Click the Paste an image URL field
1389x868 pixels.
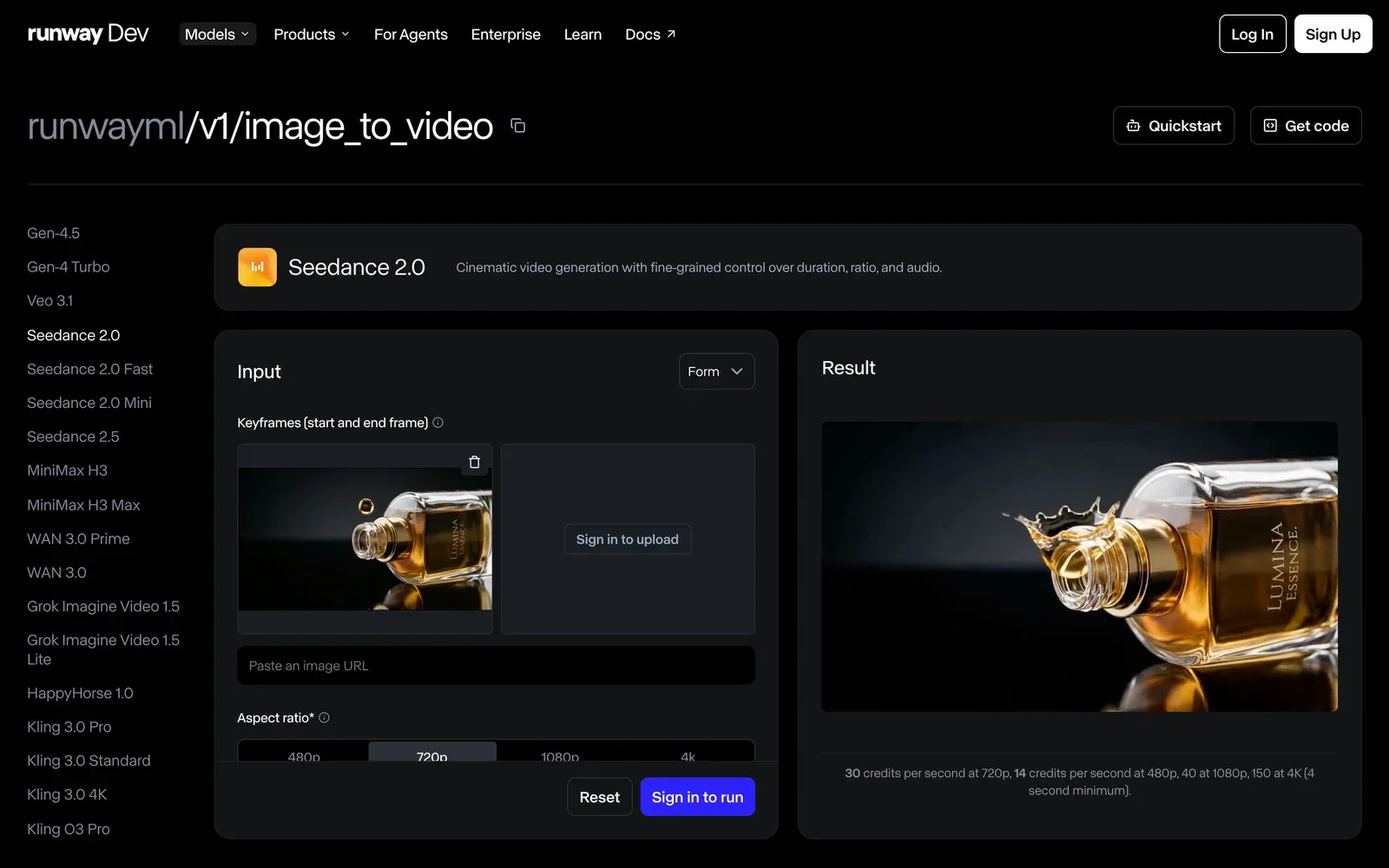pyautogui.click(x=496, y=666)
